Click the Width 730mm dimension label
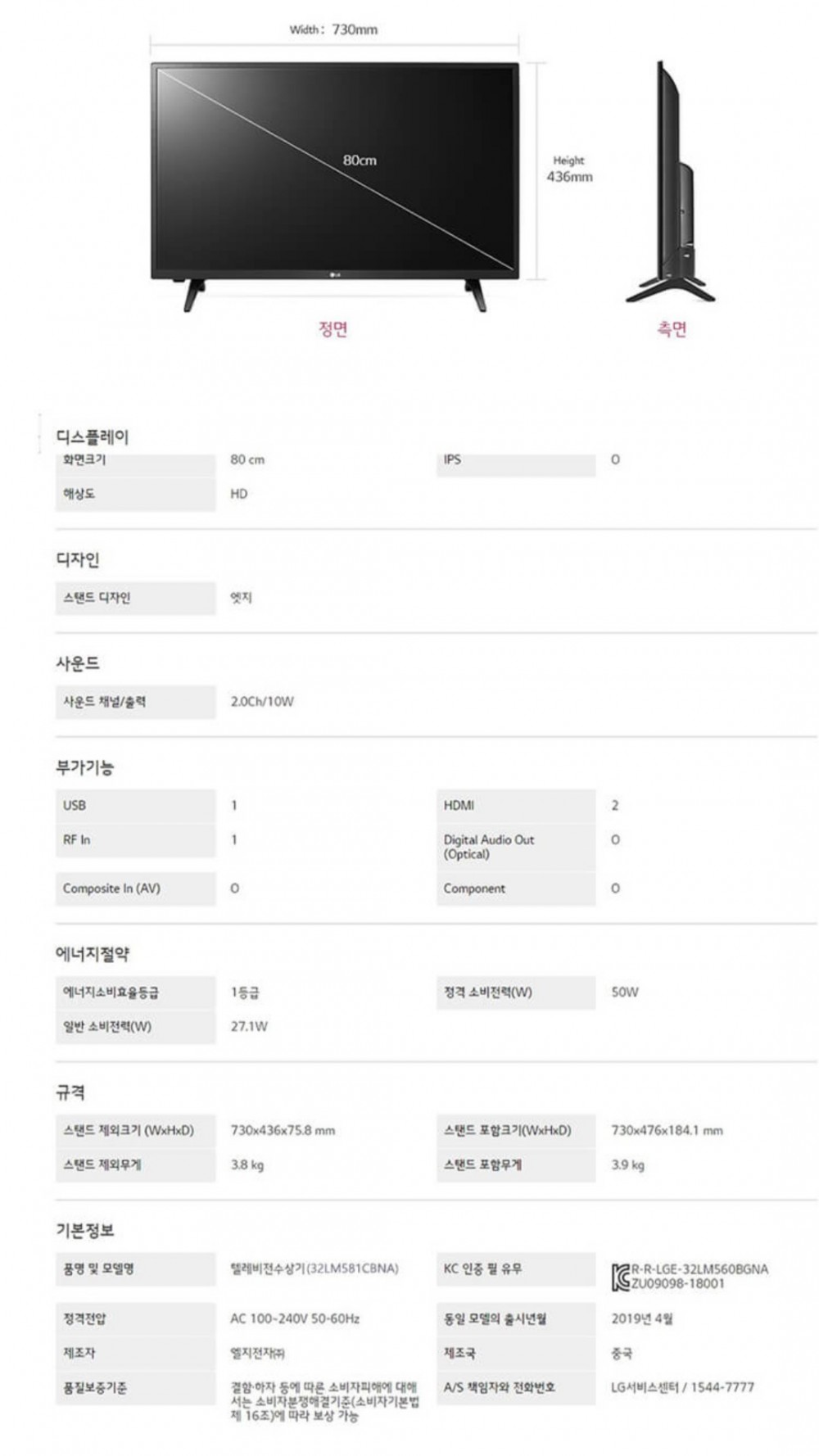This screenshot has width=819, height=1456. (333, 29)
